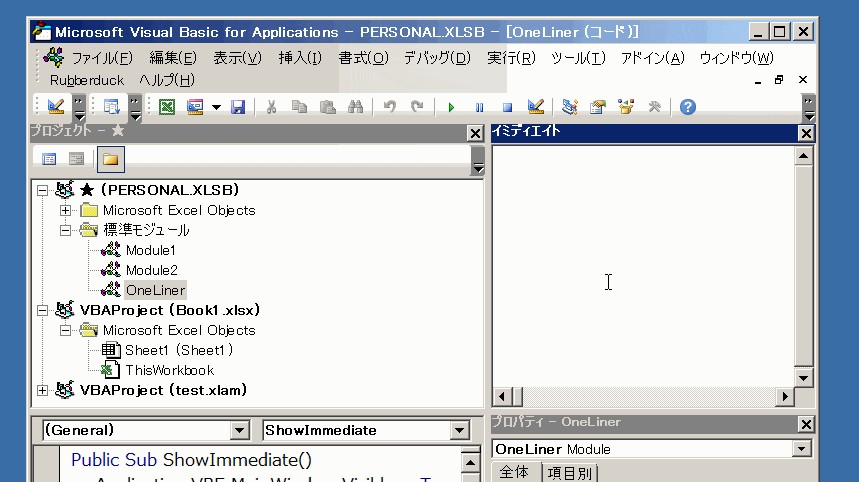Click the code window scroll up arrow
The height and width of the screenshot is (482, 859).
pos(471,463)
